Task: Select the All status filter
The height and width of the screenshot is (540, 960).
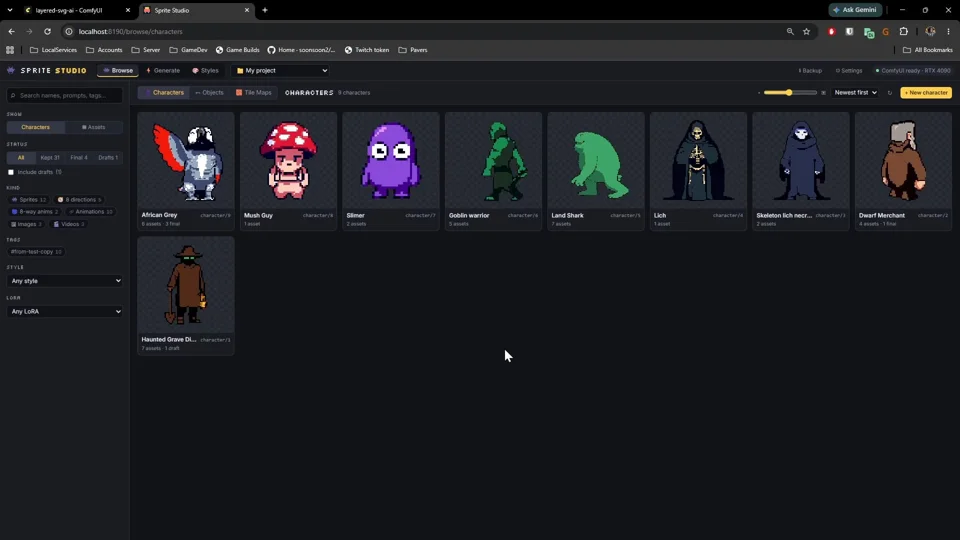Action: pos(21,158)
